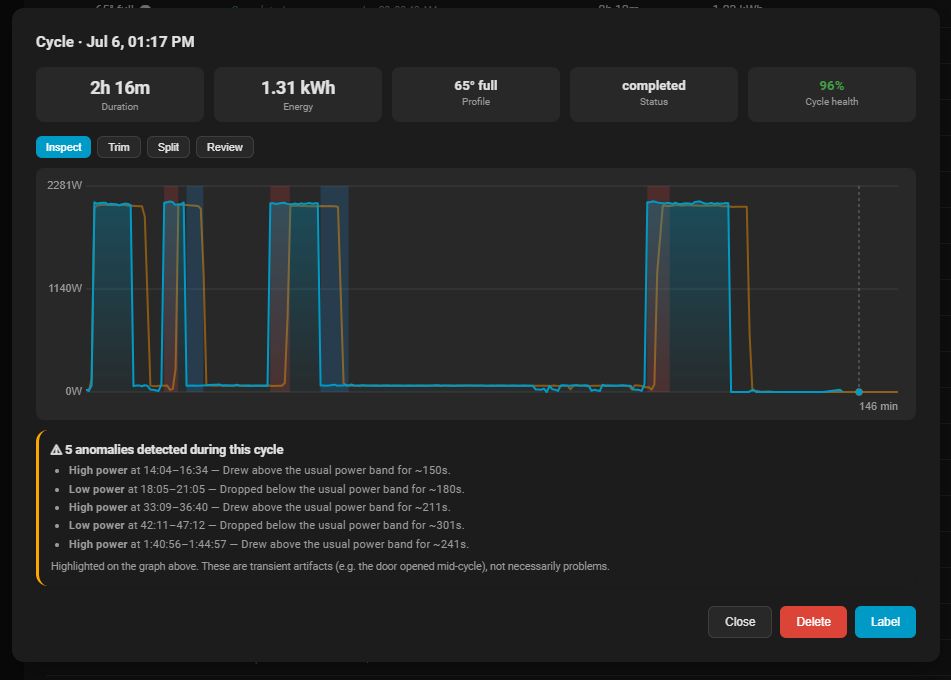Click the warning triangle icon beside anomalies heading
951x680 pixels.
56,449
